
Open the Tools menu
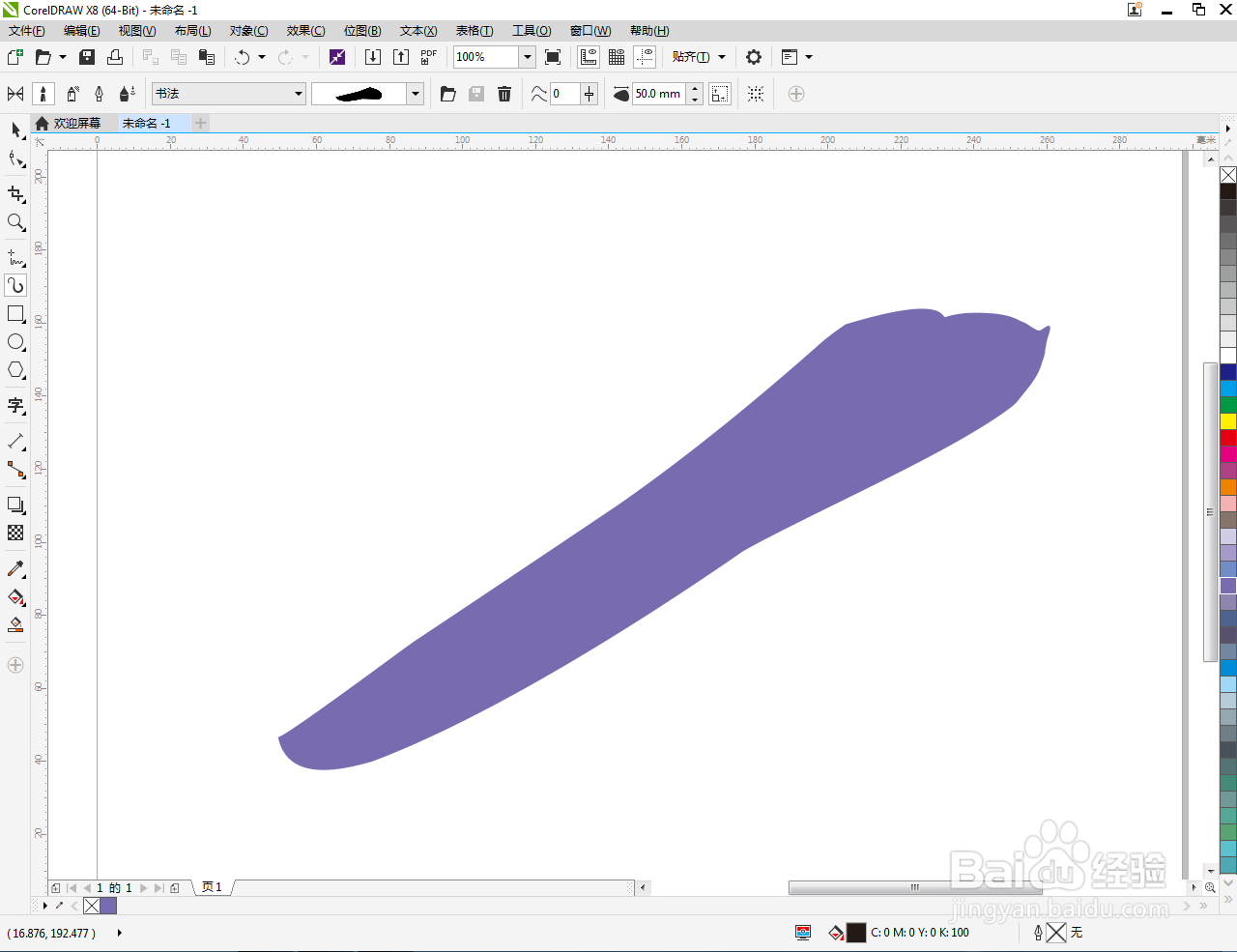[532, 31]
